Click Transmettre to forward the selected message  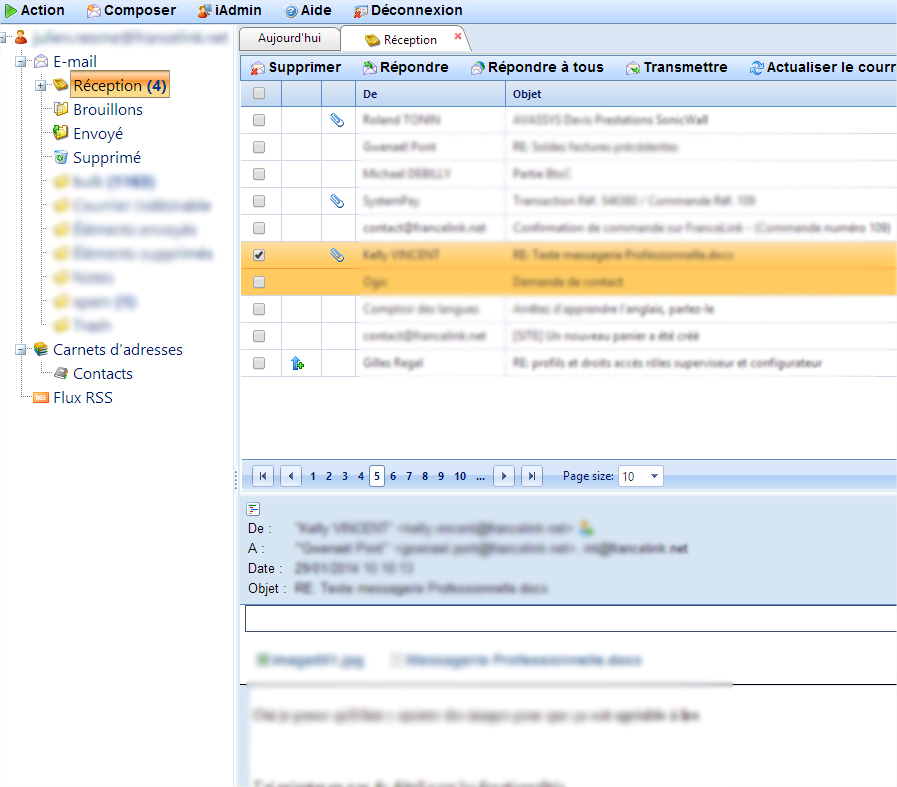coord(678,67)
